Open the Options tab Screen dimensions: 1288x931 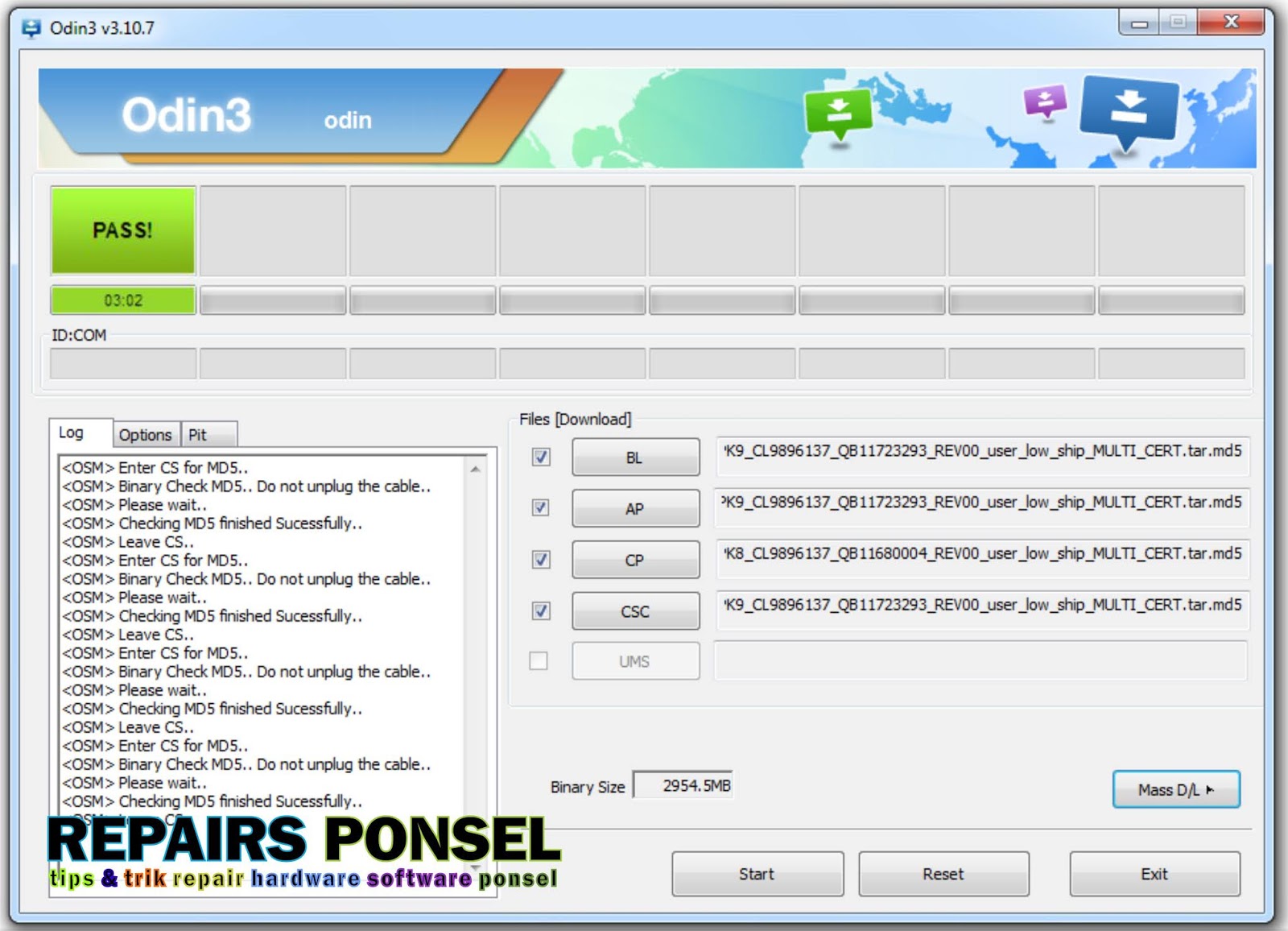point(146,435)
